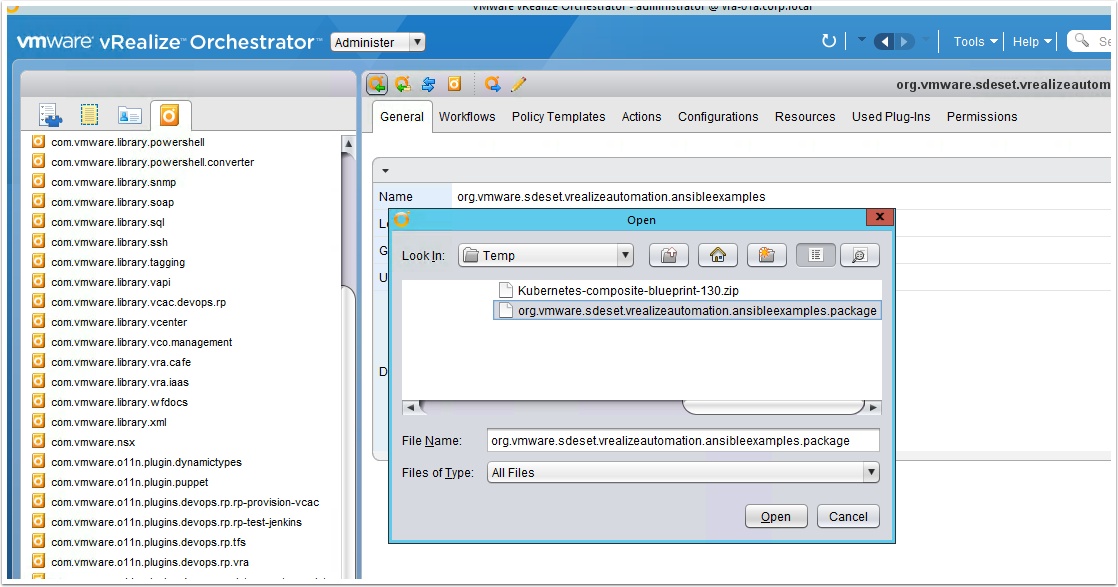Click the export package toolbar icon
The height and width of the screenshot is (587, 1118).
(x=493, y=84)
